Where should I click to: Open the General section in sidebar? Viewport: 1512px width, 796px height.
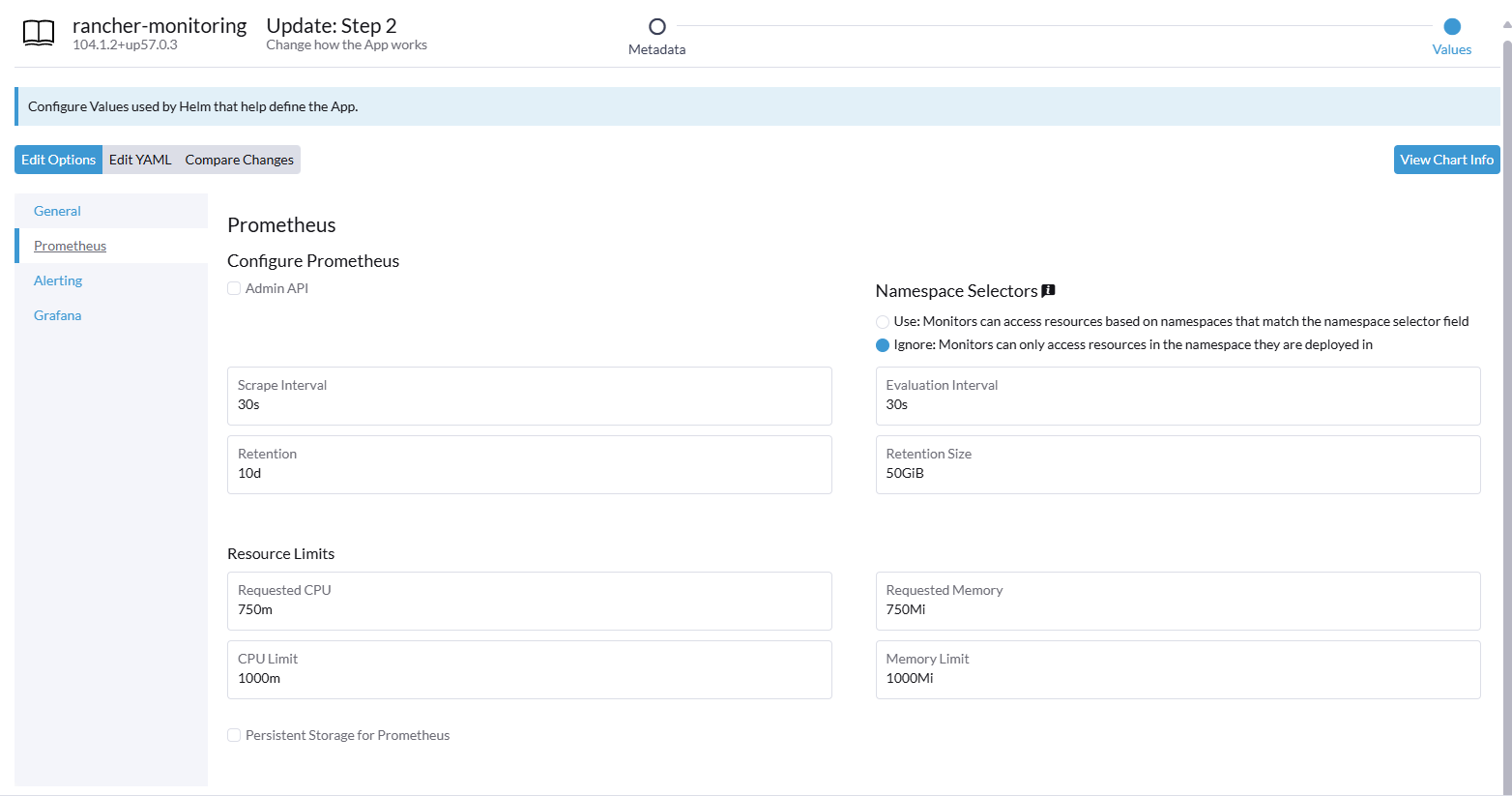[x=57, y=211]
